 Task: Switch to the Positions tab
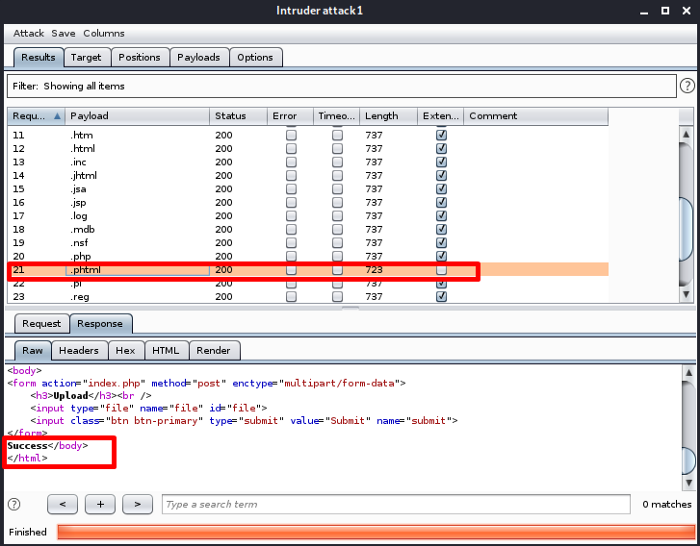click(x=139, y=58)
